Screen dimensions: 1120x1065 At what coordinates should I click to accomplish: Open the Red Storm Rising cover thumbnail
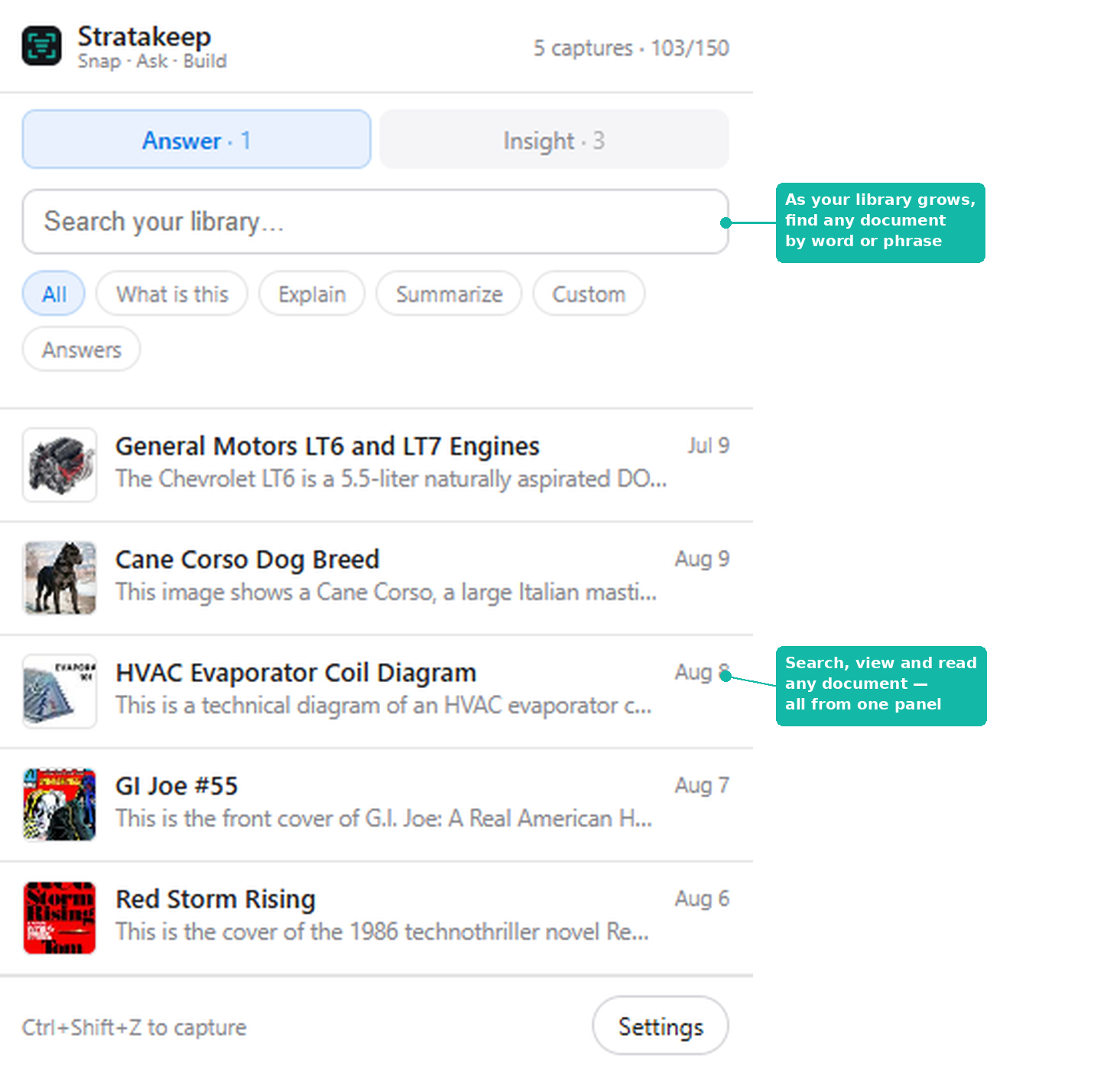(60, 917)
